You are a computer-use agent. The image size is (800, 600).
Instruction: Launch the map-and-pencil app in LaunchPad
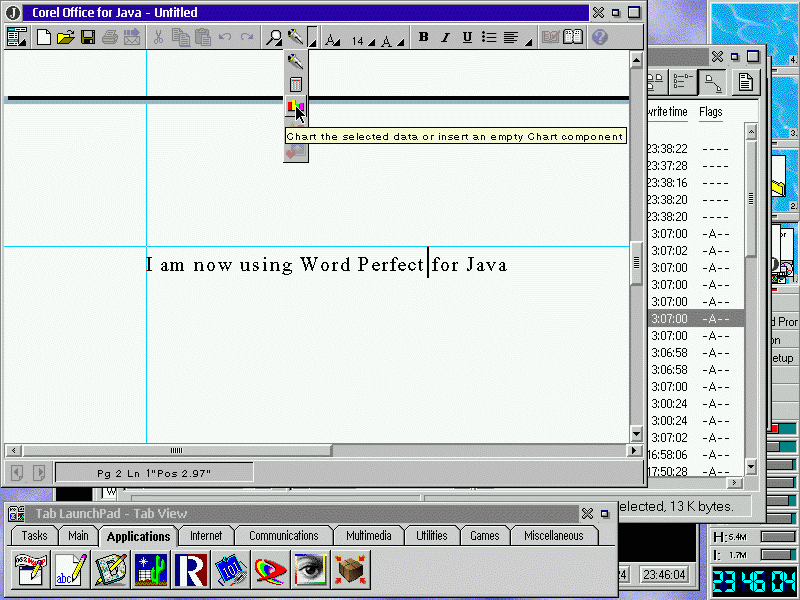111,569
